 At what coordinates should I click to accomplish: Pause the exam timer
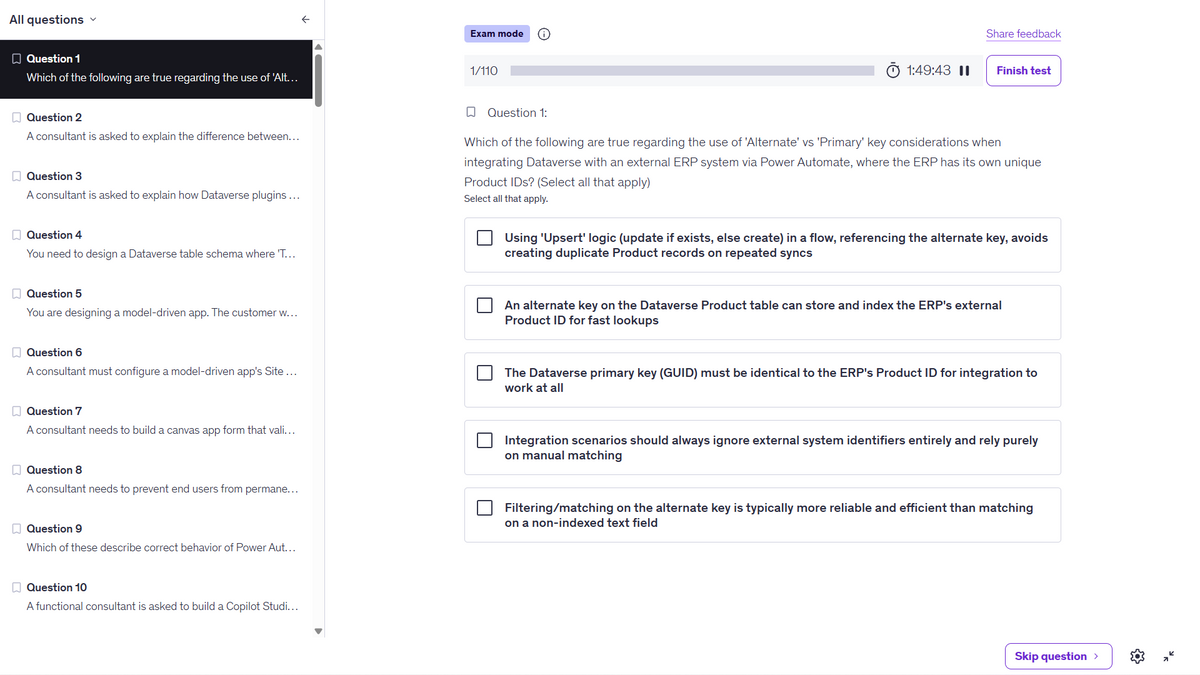[964, 71]
